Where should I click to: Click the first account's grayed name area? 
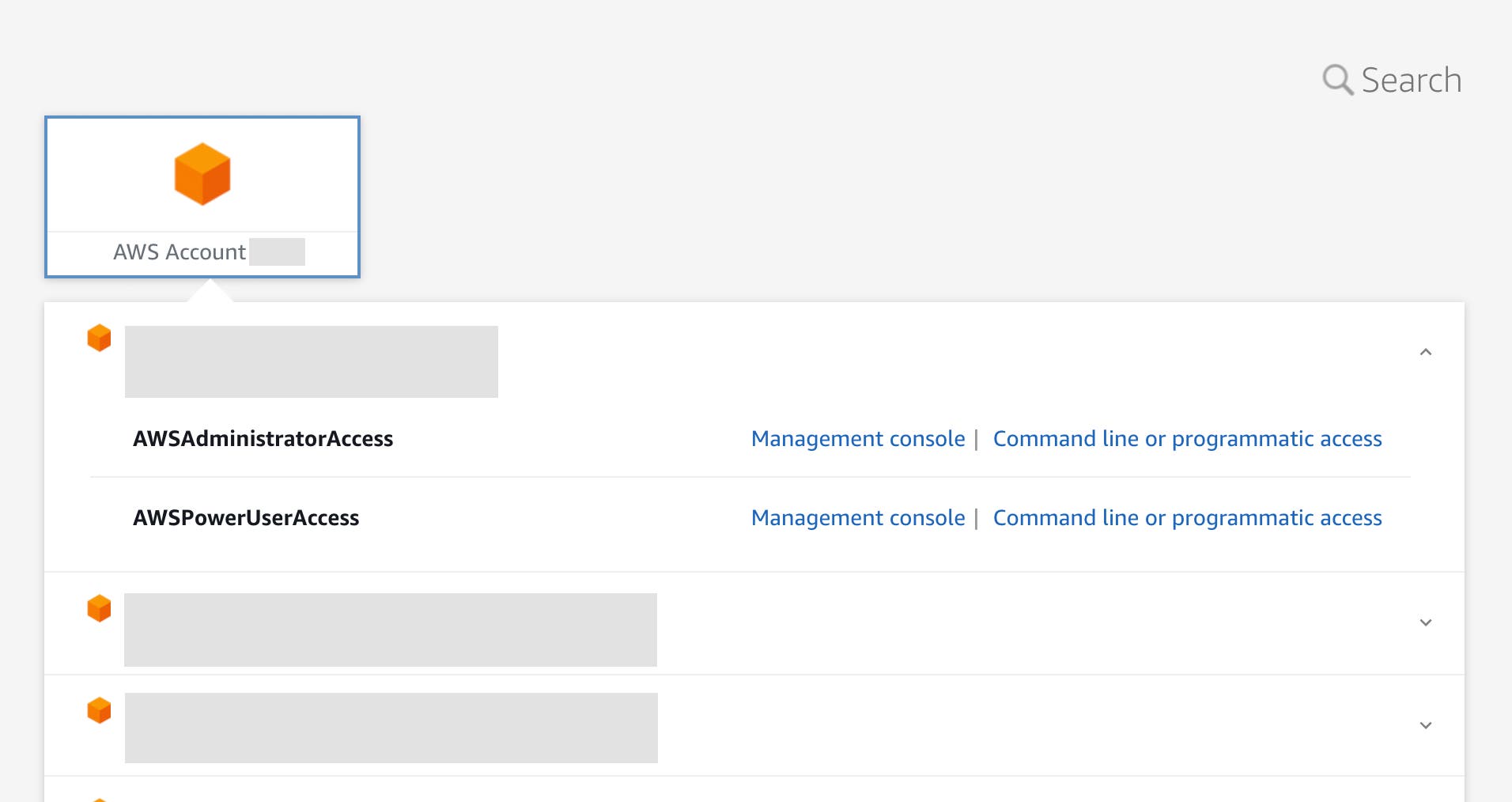311,361
